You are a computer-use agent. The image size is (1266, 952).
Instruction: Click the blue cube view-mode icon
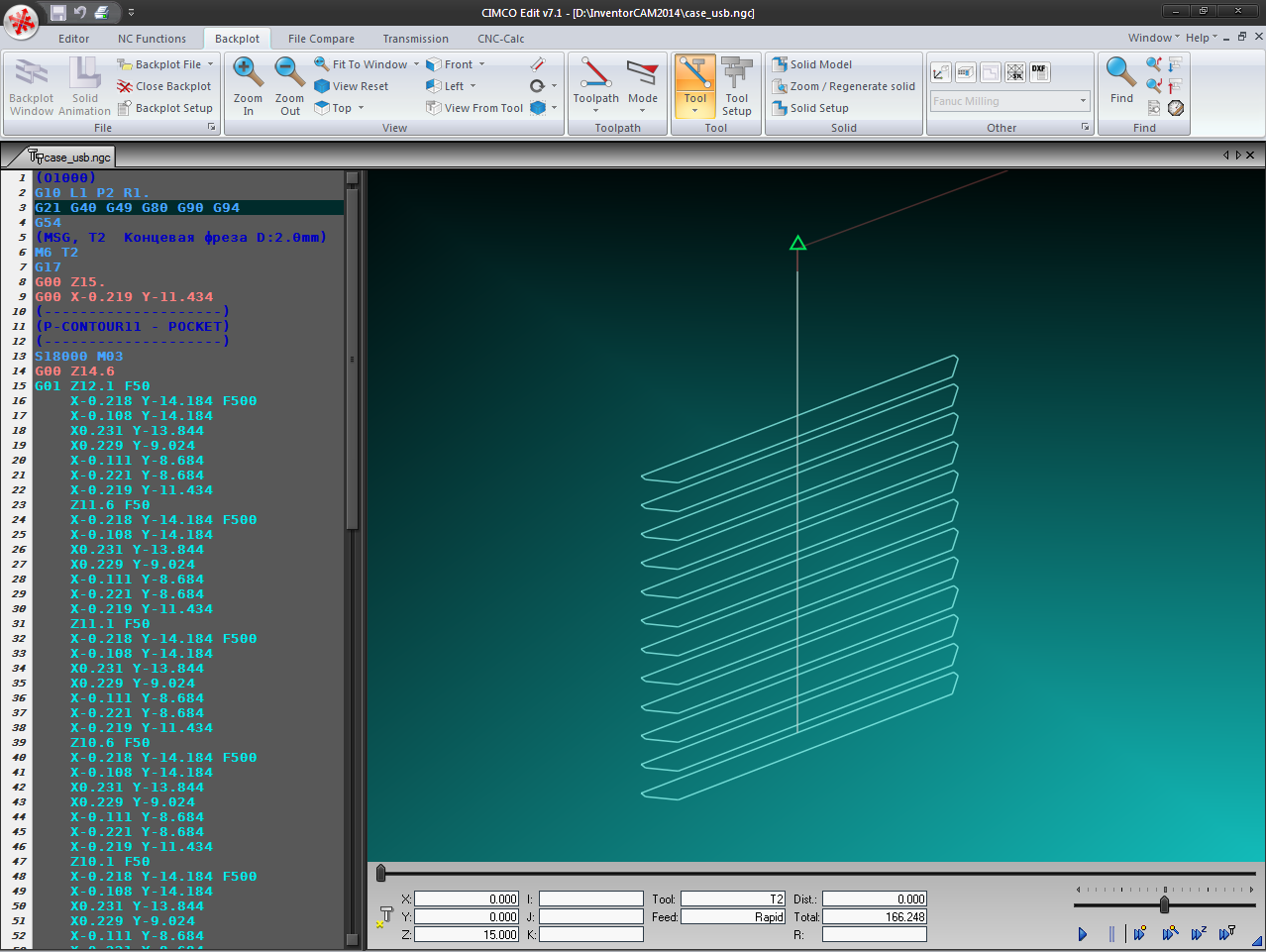coord(538,108)
